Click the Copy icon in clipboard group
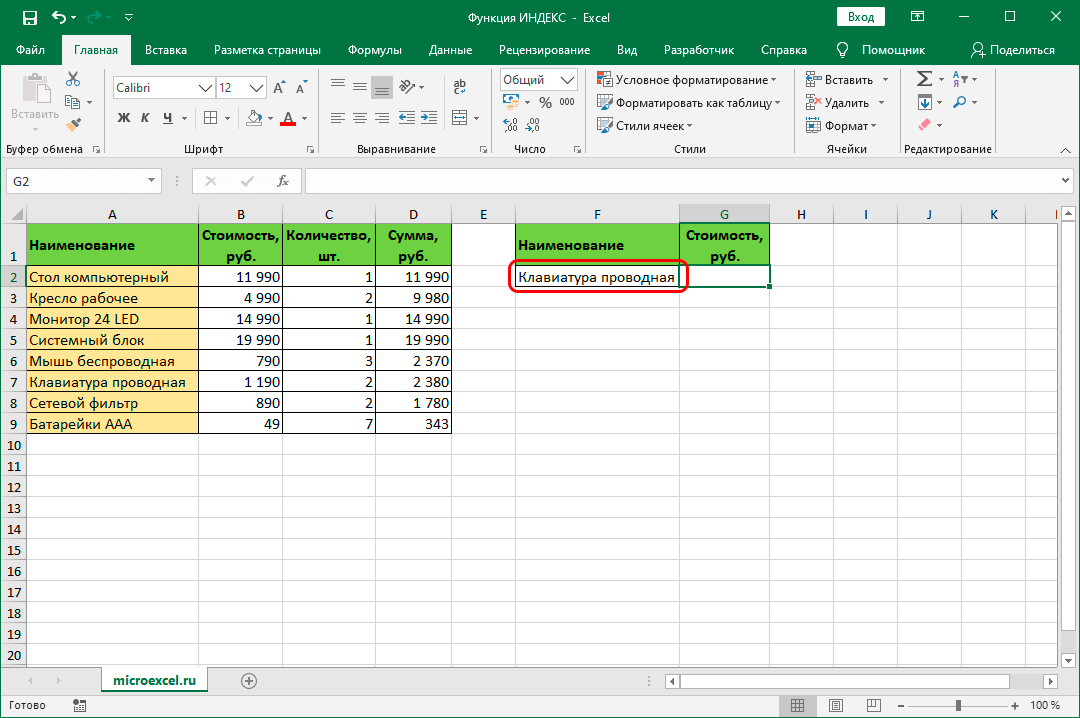Viewport: 1080px width, 718px height. [x=73, y=102]
